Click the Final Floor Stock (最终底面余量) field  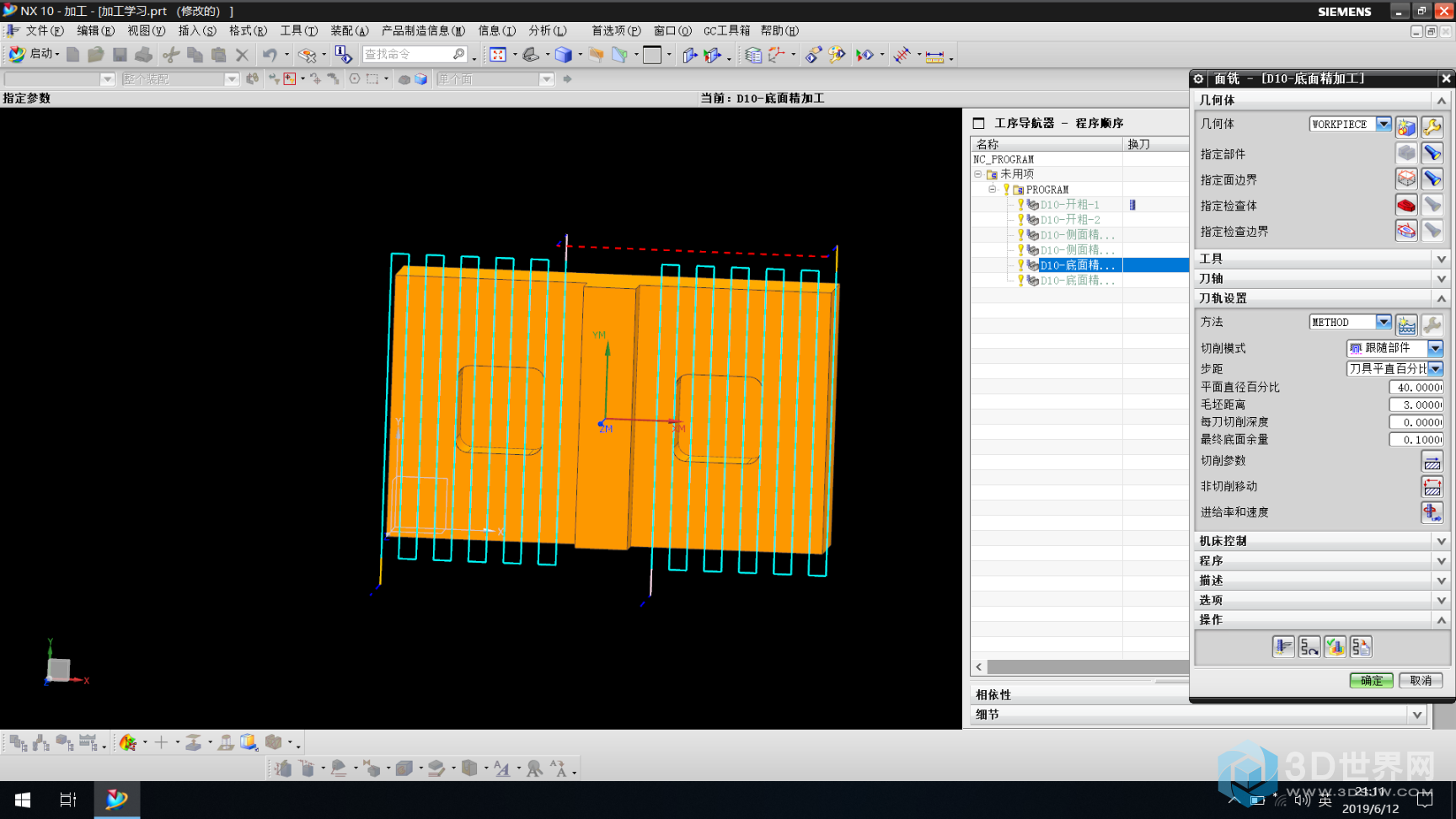pyautogui.click(x=1416, y=439)
